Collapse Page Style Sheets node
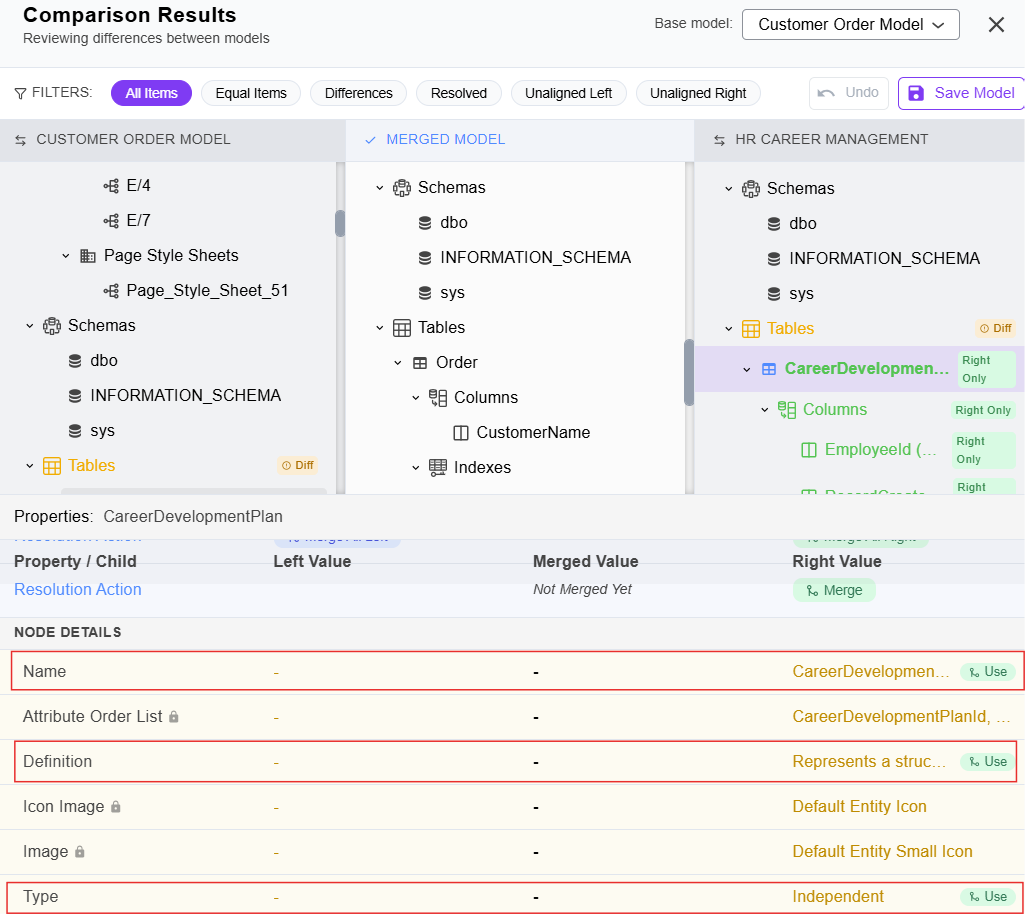Viewport: 1025px width, 915px height. [x=65, y=256]
